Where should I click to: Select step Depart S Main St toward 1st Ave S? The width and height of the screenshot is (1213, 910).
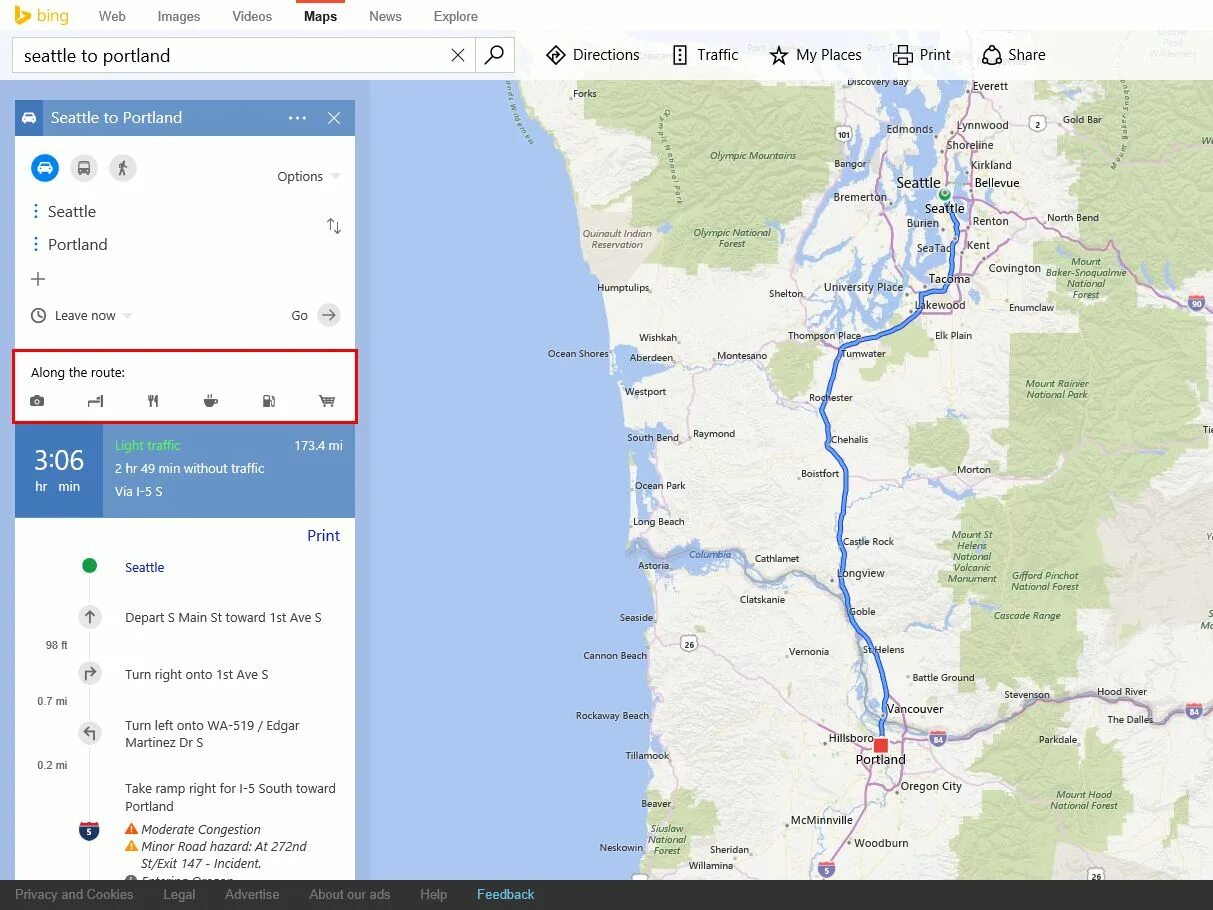pyautogui.click(x=223, y=618)
